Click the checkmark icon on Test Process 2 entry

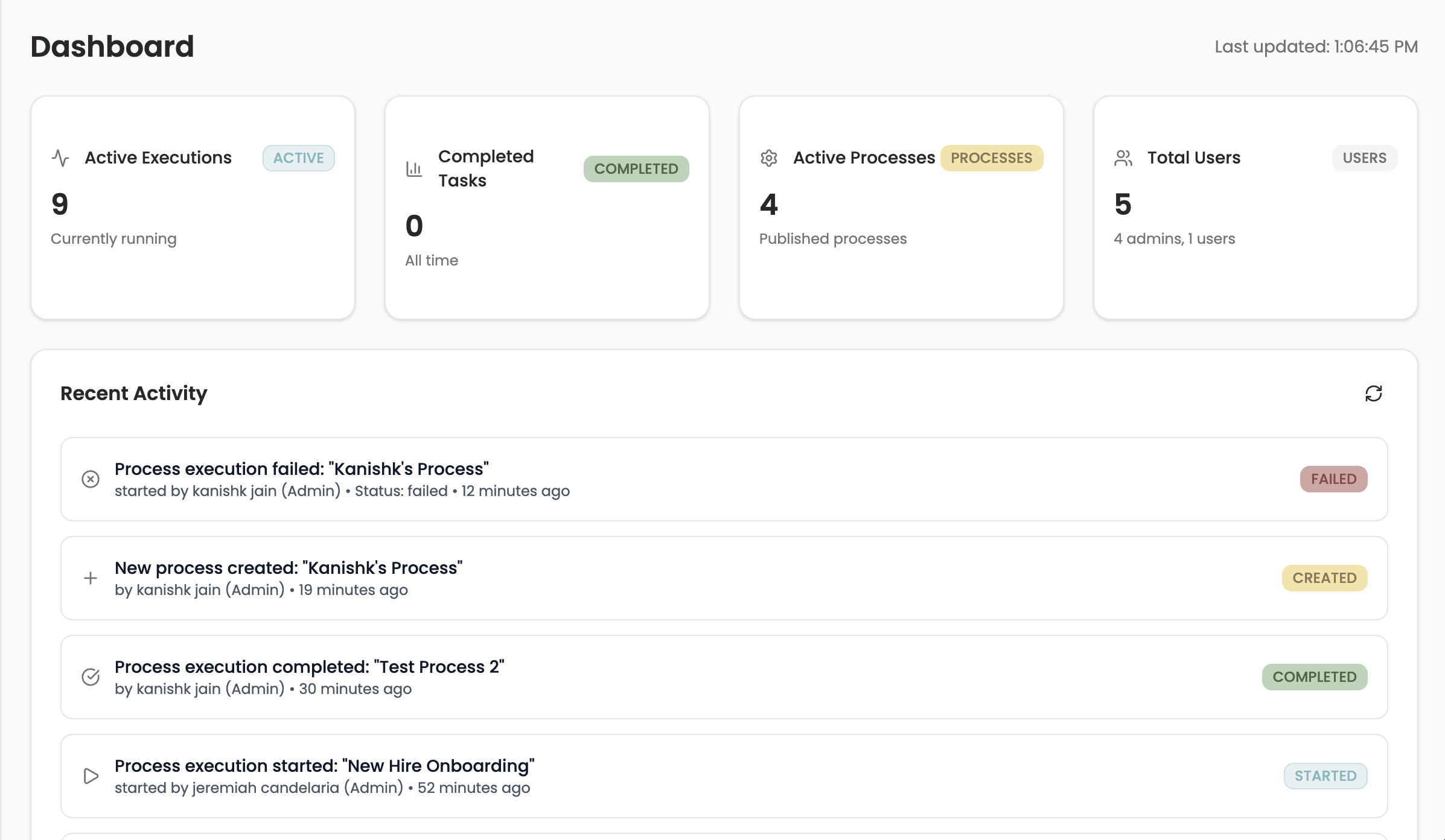tap(91, 677)
